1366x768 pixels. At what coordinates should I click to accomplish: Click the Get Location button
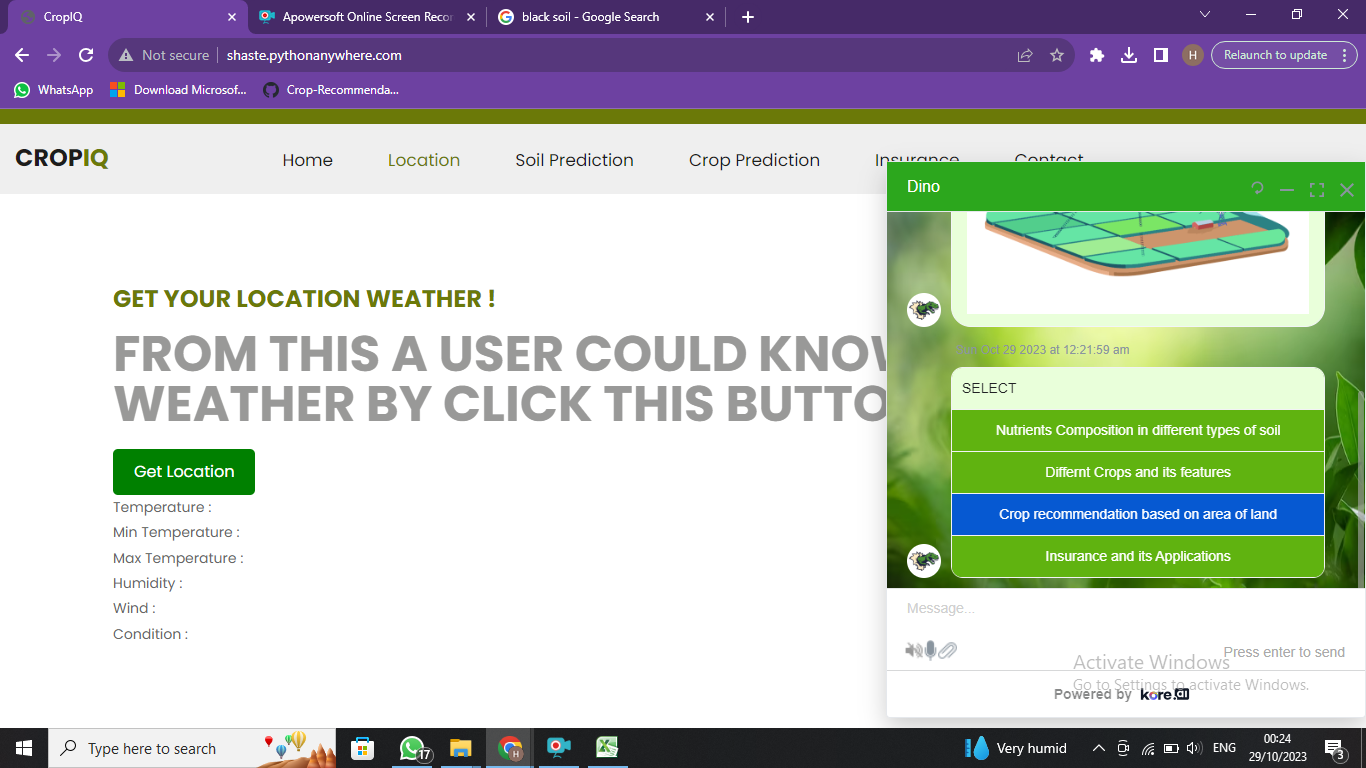[x=184, y=472]
